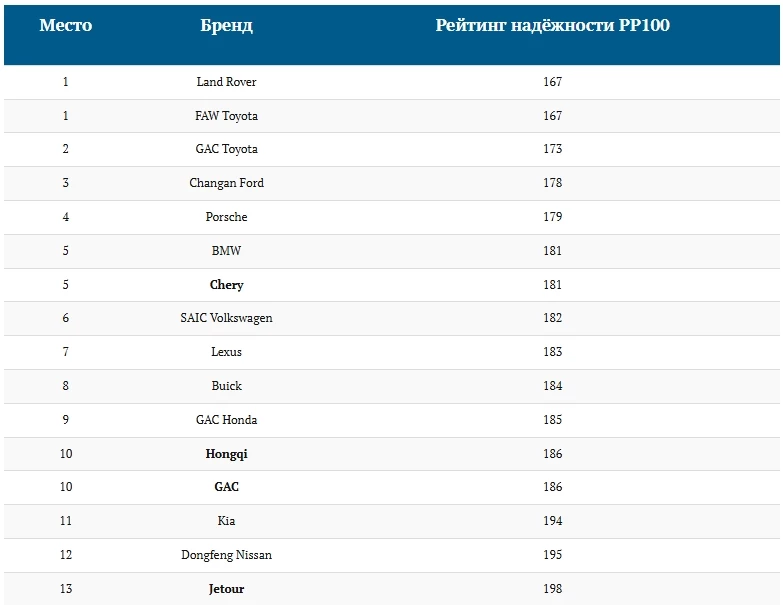Select the Buick brand cell
783x605 pixels.
point(226,386)
